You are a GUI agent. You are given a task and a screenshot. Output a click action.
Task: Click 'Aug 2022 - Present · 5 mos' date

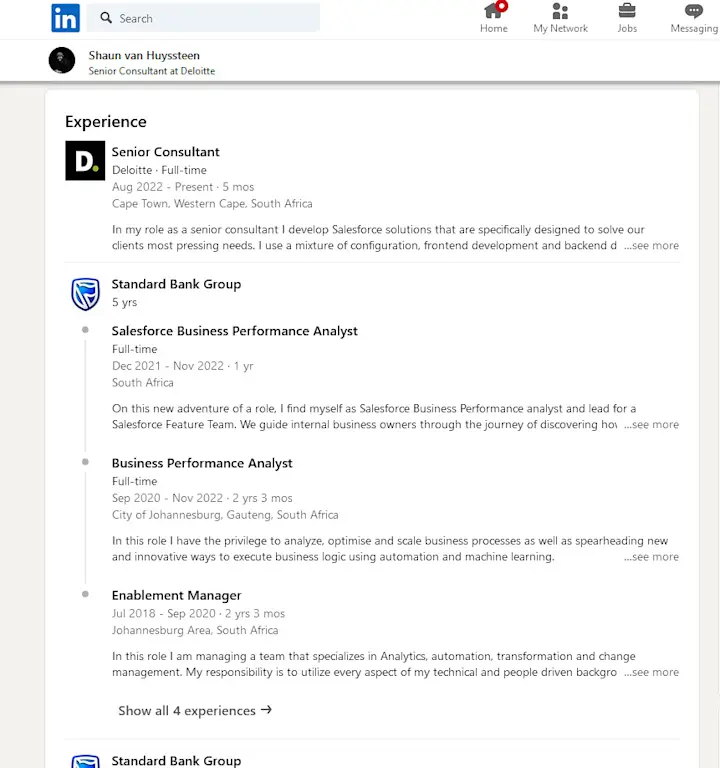[183, 187]
